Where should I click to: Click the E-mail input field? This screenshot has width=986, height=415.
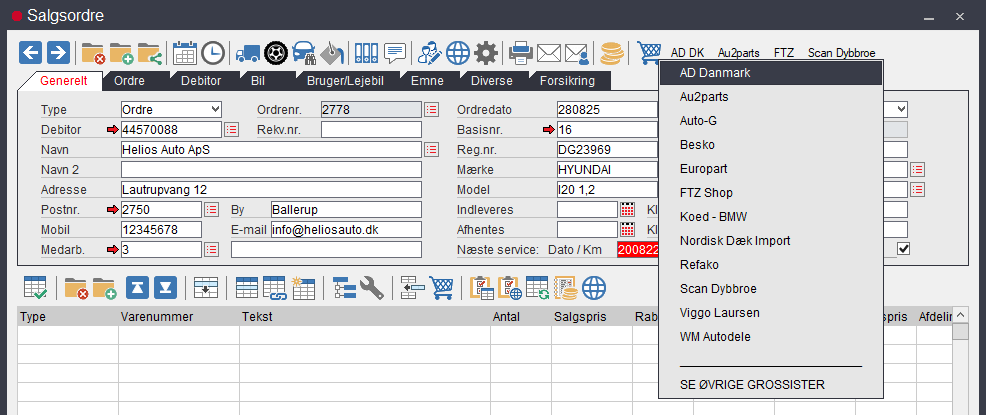[x=331, y=229]
